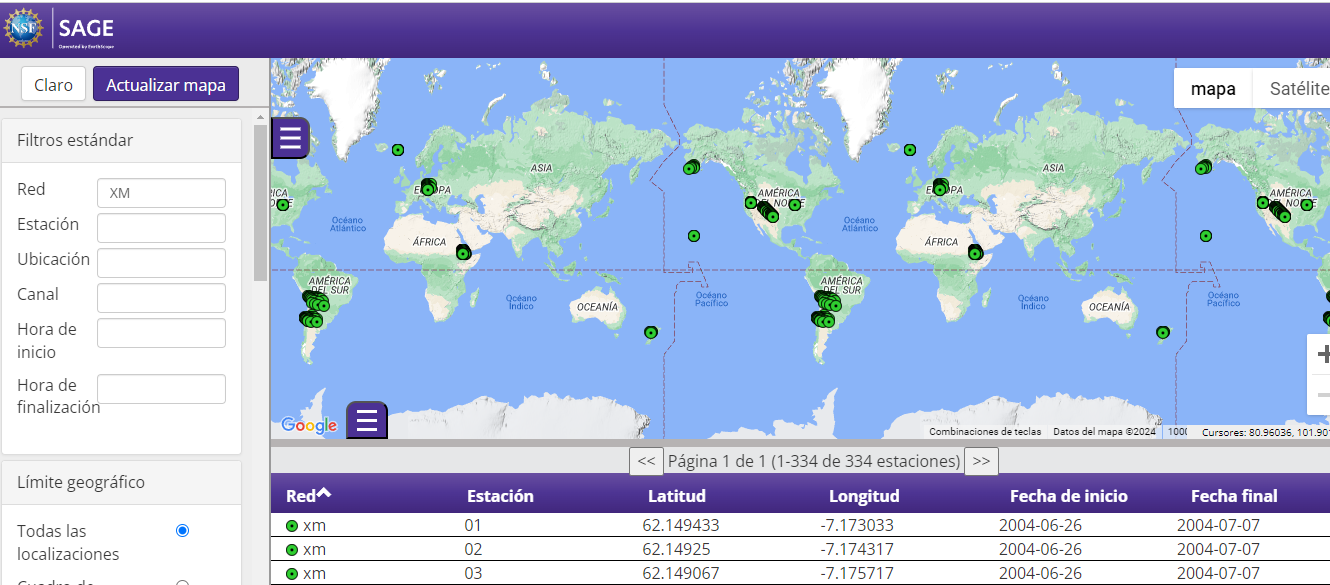The width and height of the screenshot is (1330, 585).
Task: Sort table by Fecha de inicio header
Action: pyautogui.click(x=1068, y=496)
